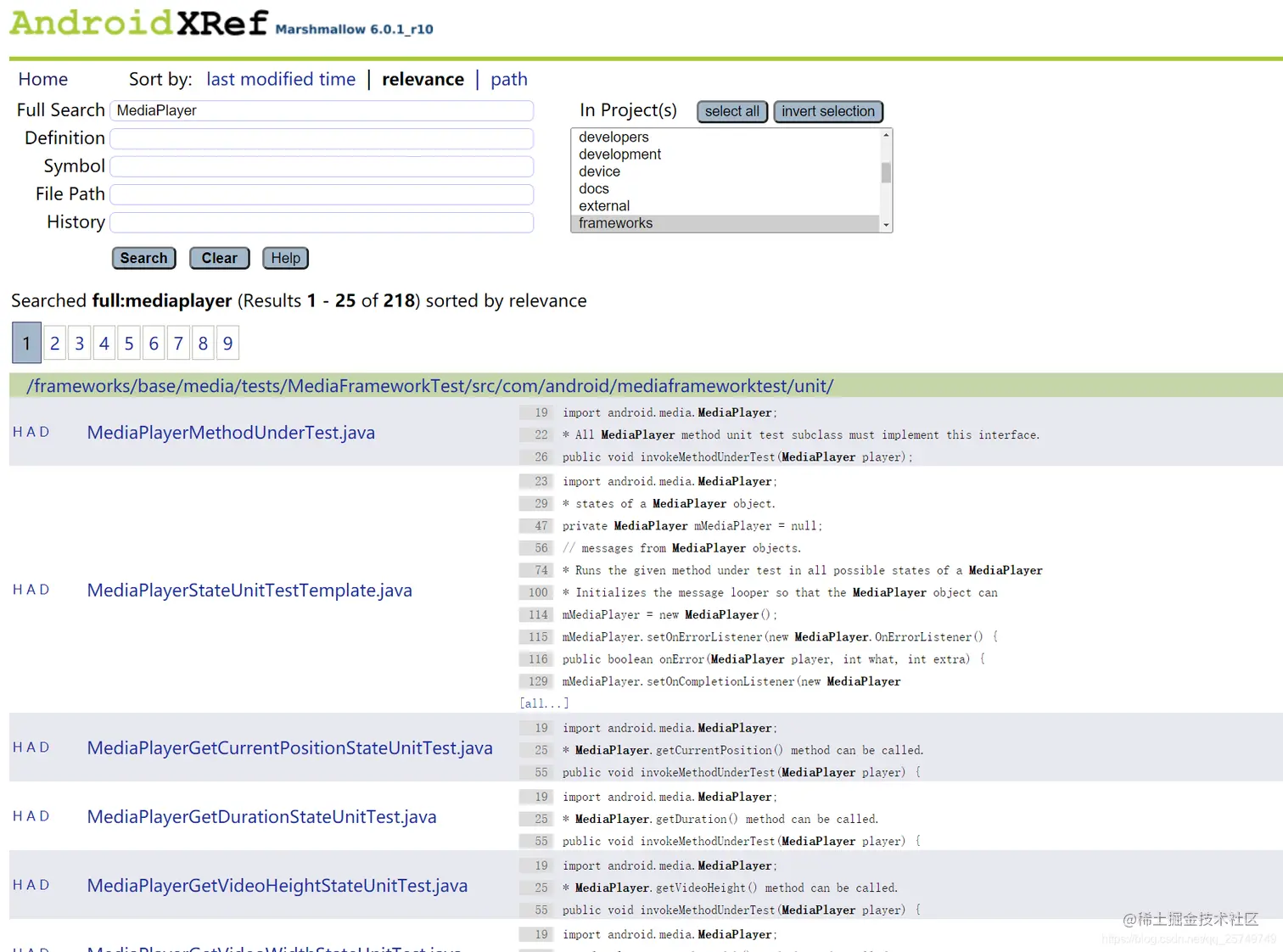Open line 25 MediaPlayer.getVideoHeight() match

[709, 888]
